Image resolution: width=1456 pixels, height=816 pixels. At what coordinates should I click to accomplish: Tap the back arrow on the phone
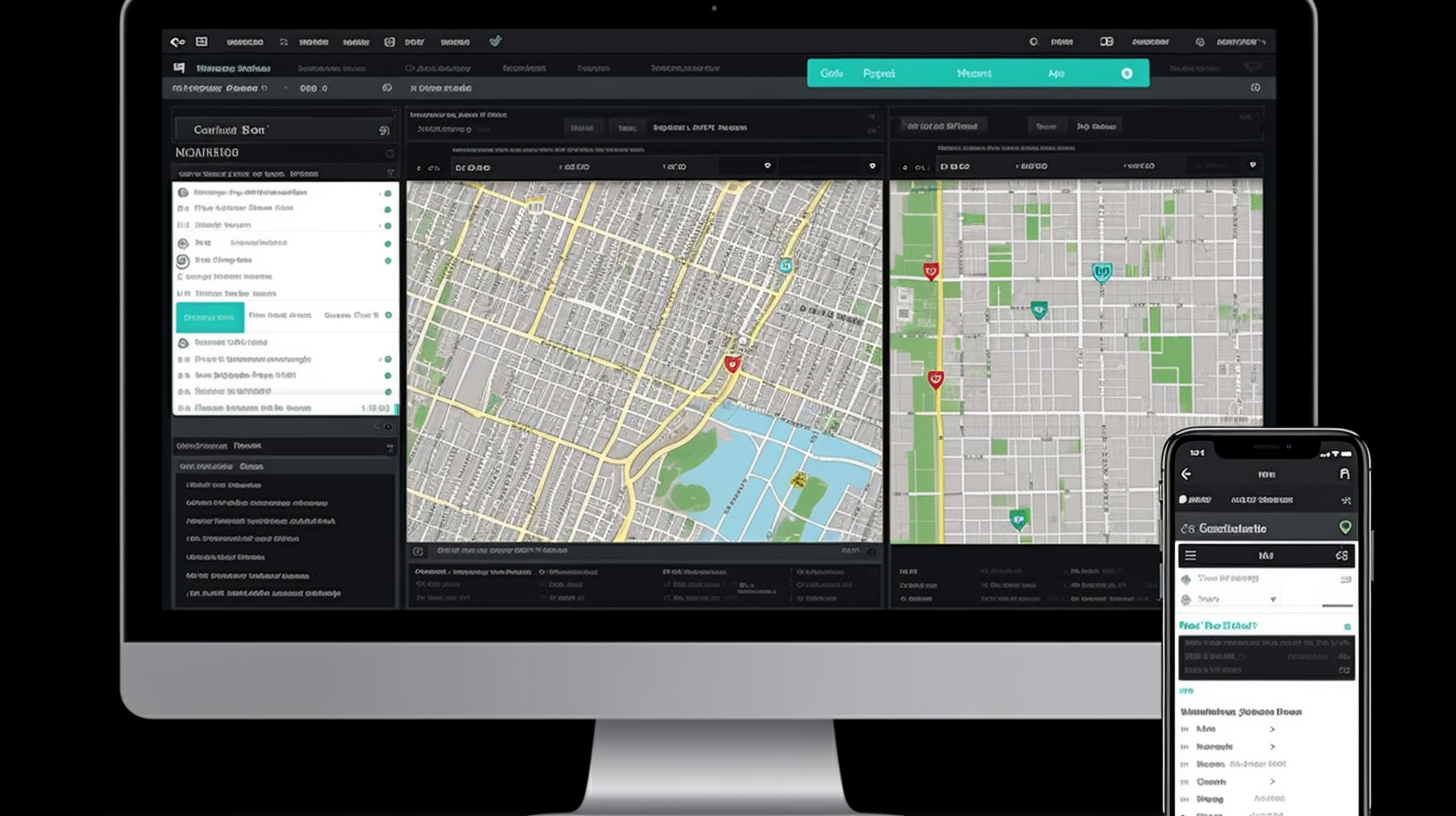pos(1186,474)
